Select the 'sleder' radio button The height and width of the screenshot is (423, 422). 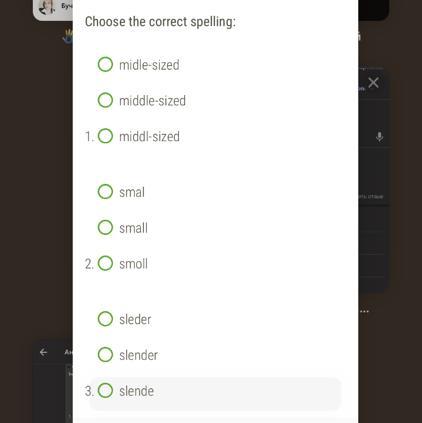105,319
